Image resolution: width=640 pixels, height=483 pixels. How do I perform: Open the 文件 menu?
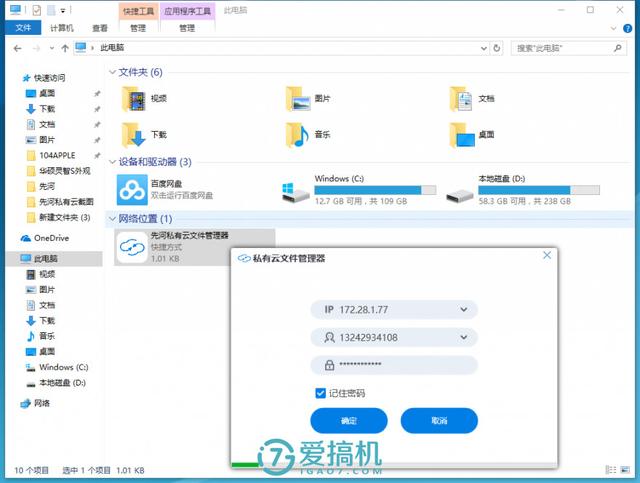tap(23, 27)
